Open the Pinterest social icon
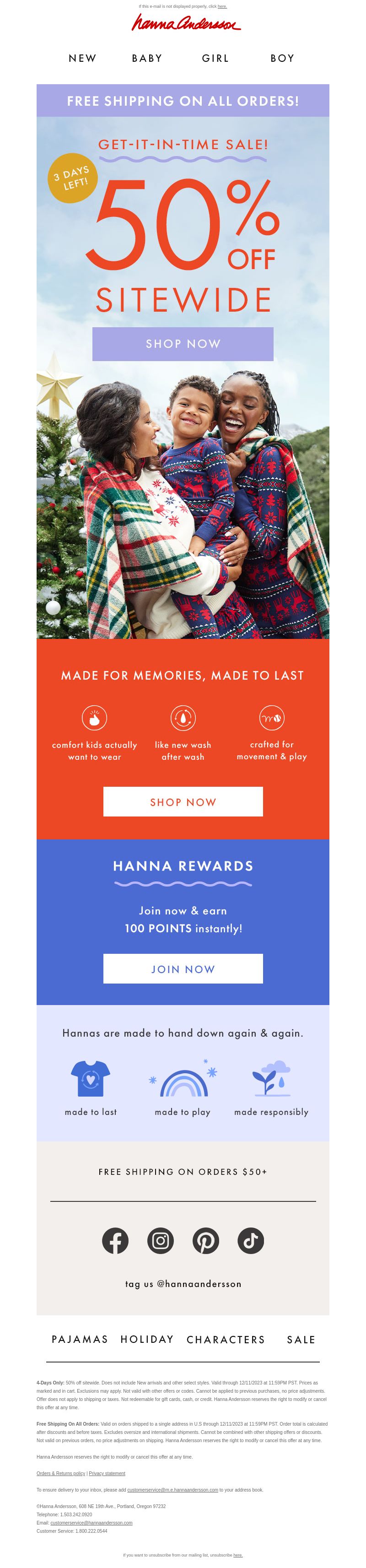366x1568 pixels. click(205, 1240)
